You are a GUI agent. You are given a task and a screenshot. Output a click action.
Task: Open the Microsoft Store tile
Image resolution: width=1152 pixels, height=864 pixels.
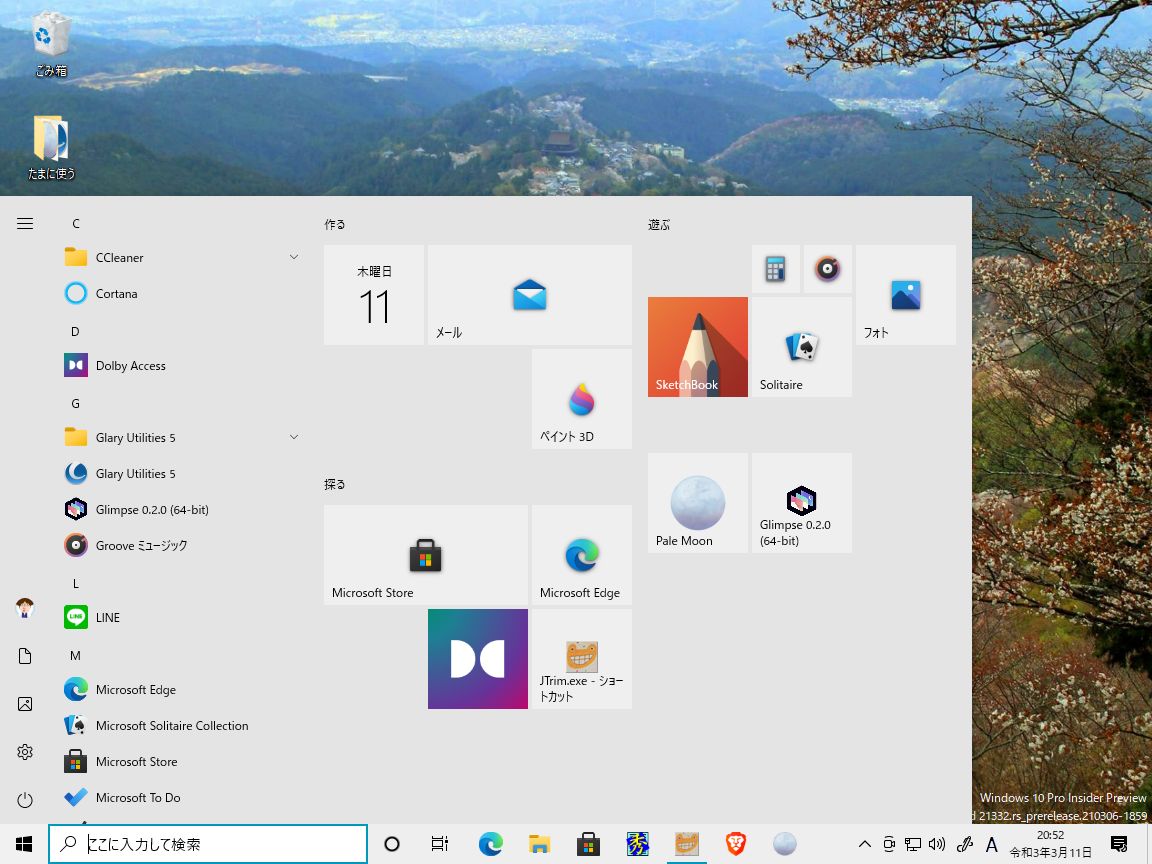(426, 555)
